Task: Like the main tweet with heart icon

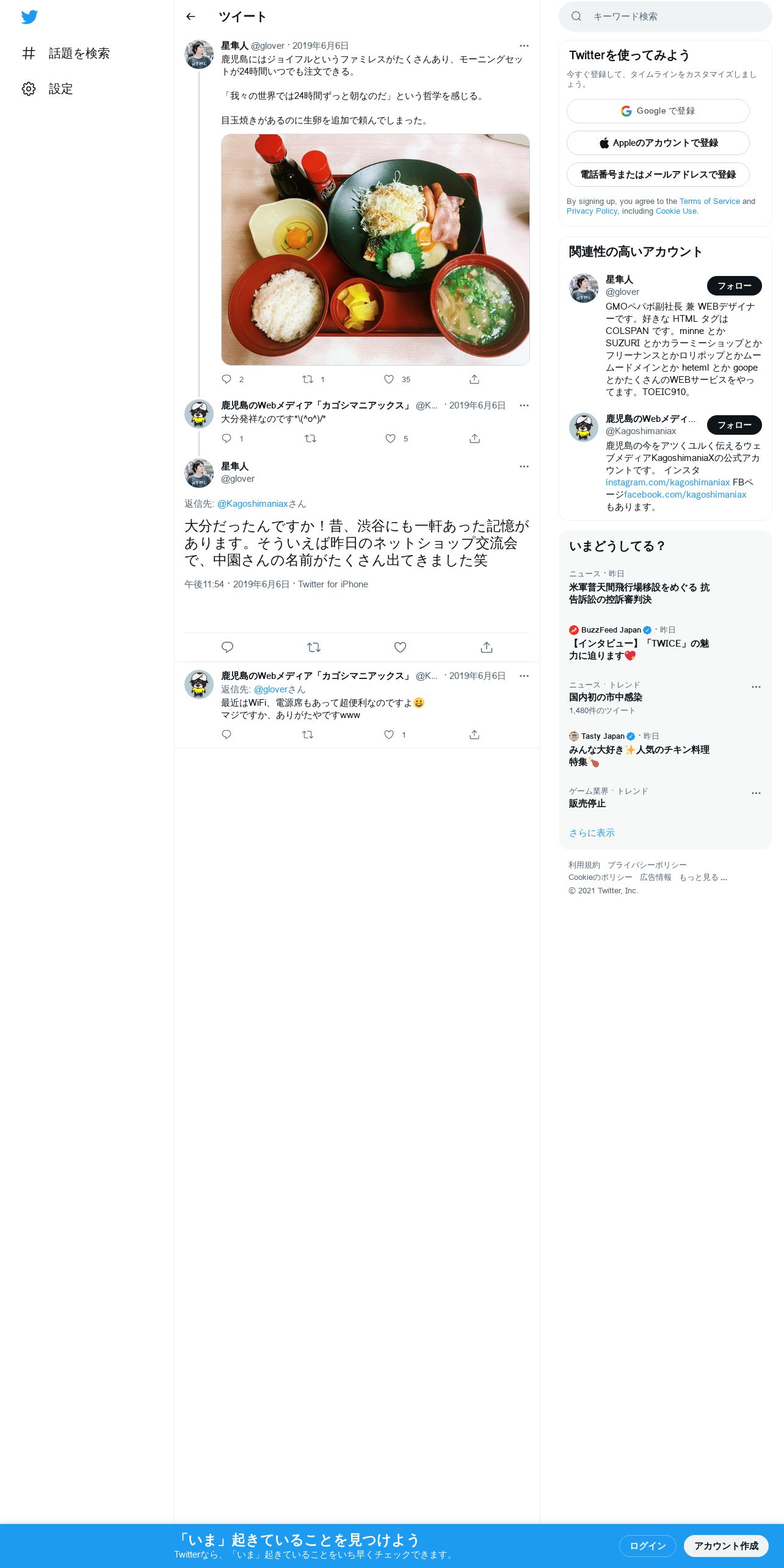Action: [400, 647]
